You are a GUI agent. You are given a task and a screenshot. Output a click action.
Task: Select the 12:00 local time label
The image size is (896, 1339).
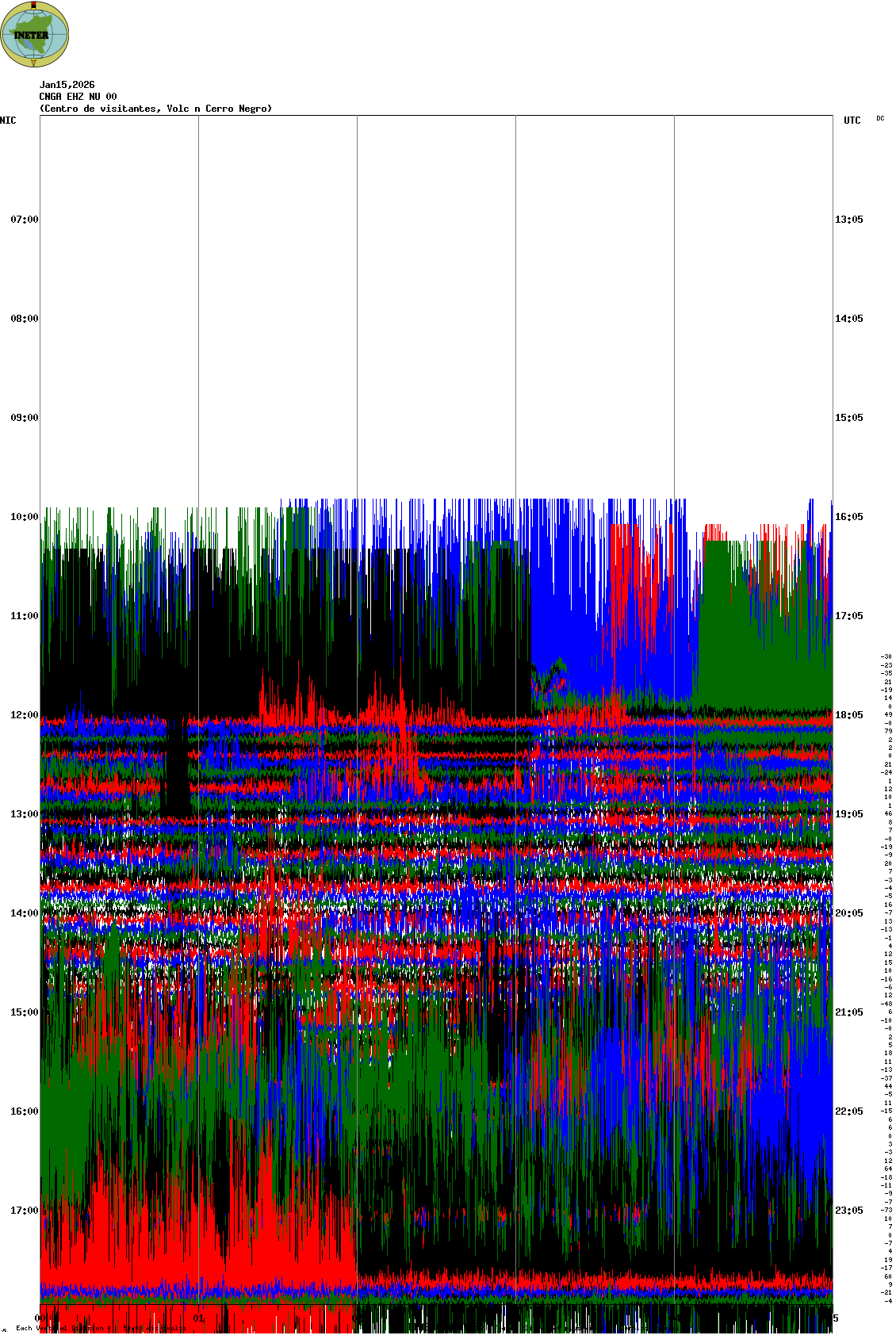point(24,715)
